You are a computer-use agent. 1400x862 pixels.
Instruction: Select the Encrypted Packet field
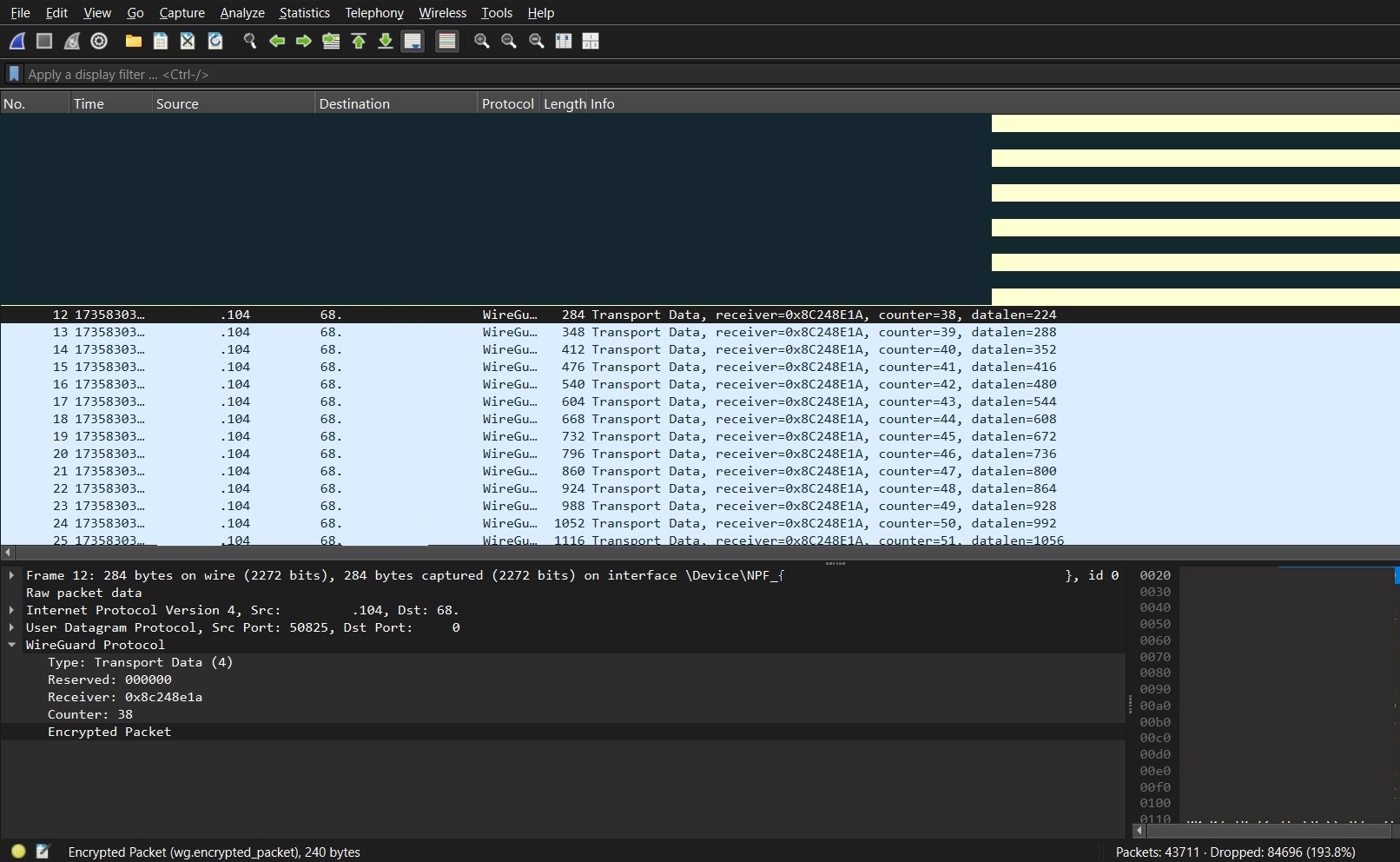pos(563,732)
